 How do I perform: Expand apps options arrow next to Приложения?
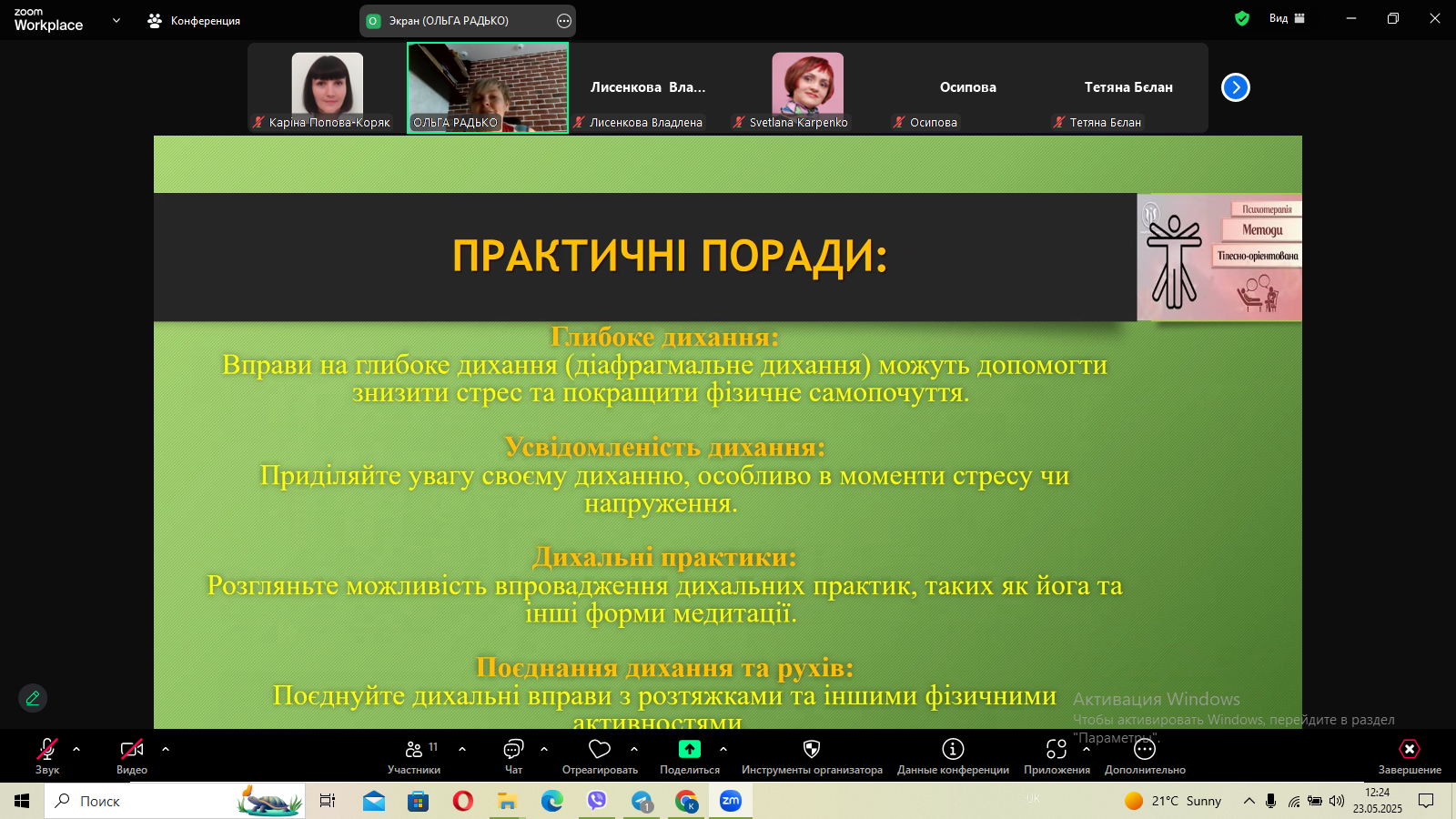[x=1087, y=749]
